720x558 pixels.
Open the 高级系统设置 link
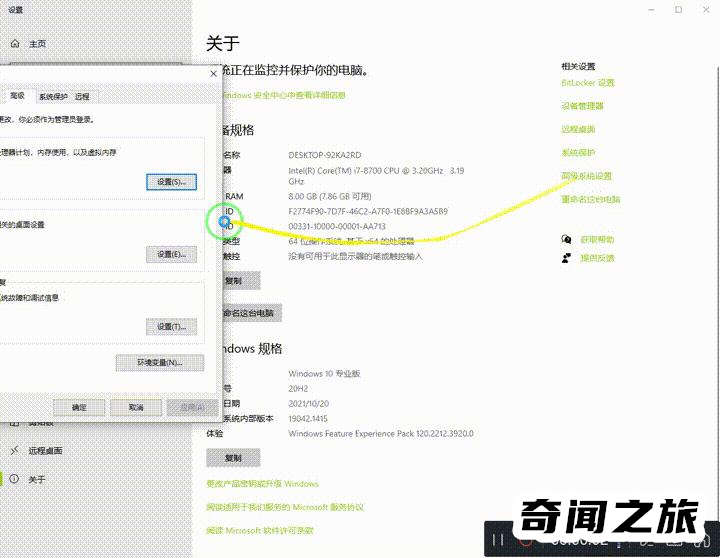click(x=586, y=176)
